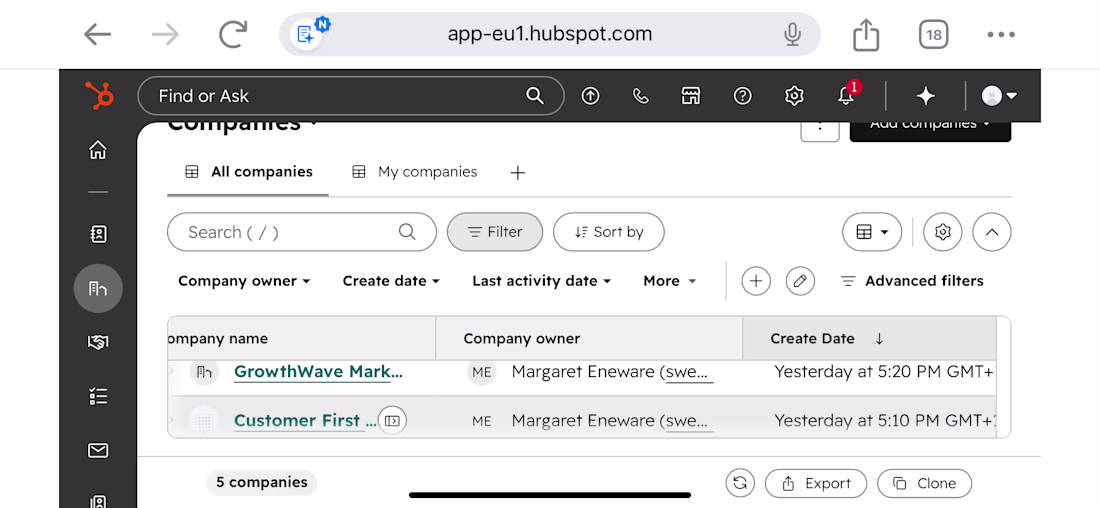Open the notifications bell with badge
Image resolution: width=1100 pixels, height=508 pixels.
pyautogui.click(x=847, y=95)
